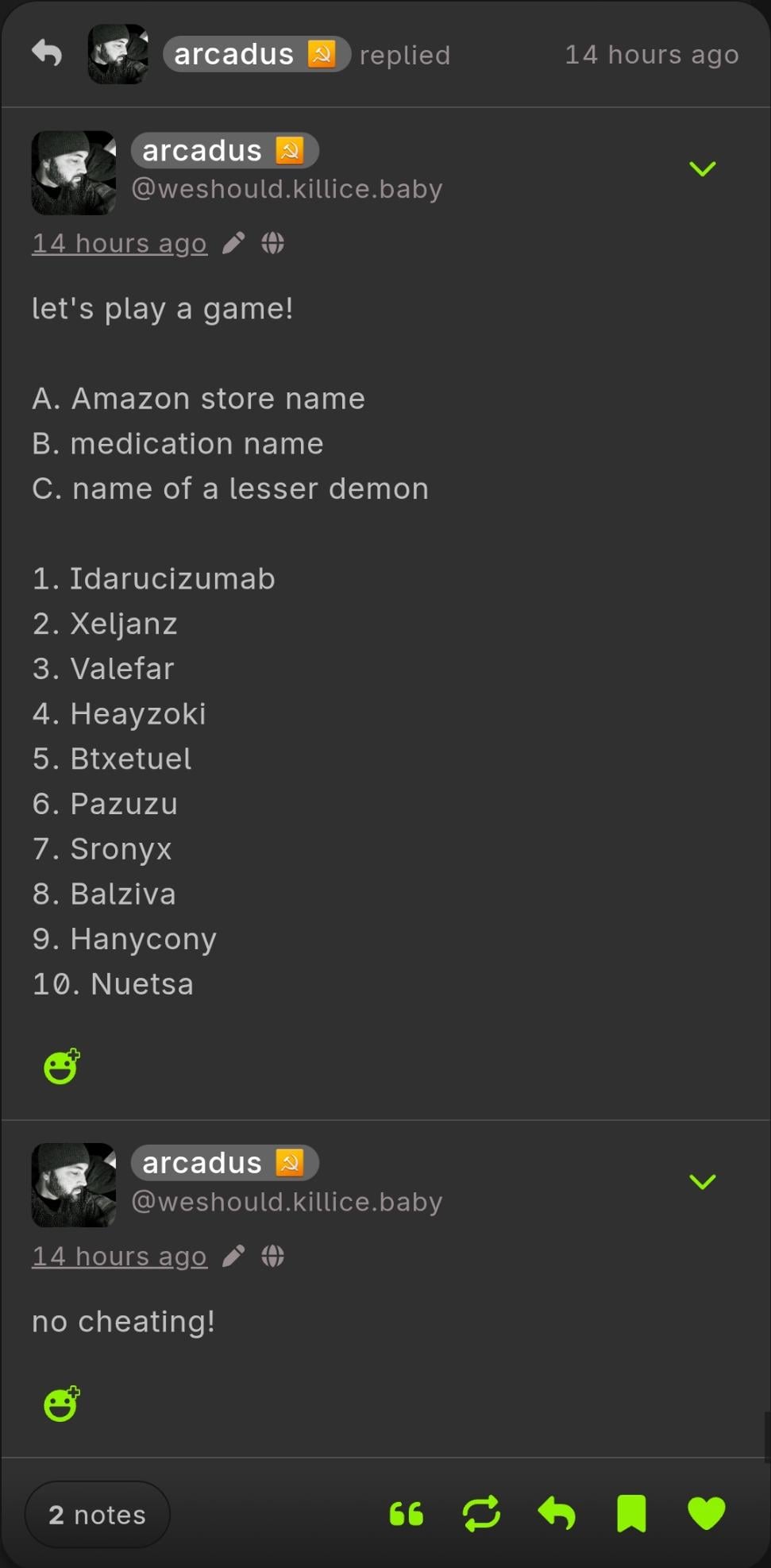Screen dimensions: 771x1568
Task: Quote this post with the quote icon
Action: tap(407, 1514)
